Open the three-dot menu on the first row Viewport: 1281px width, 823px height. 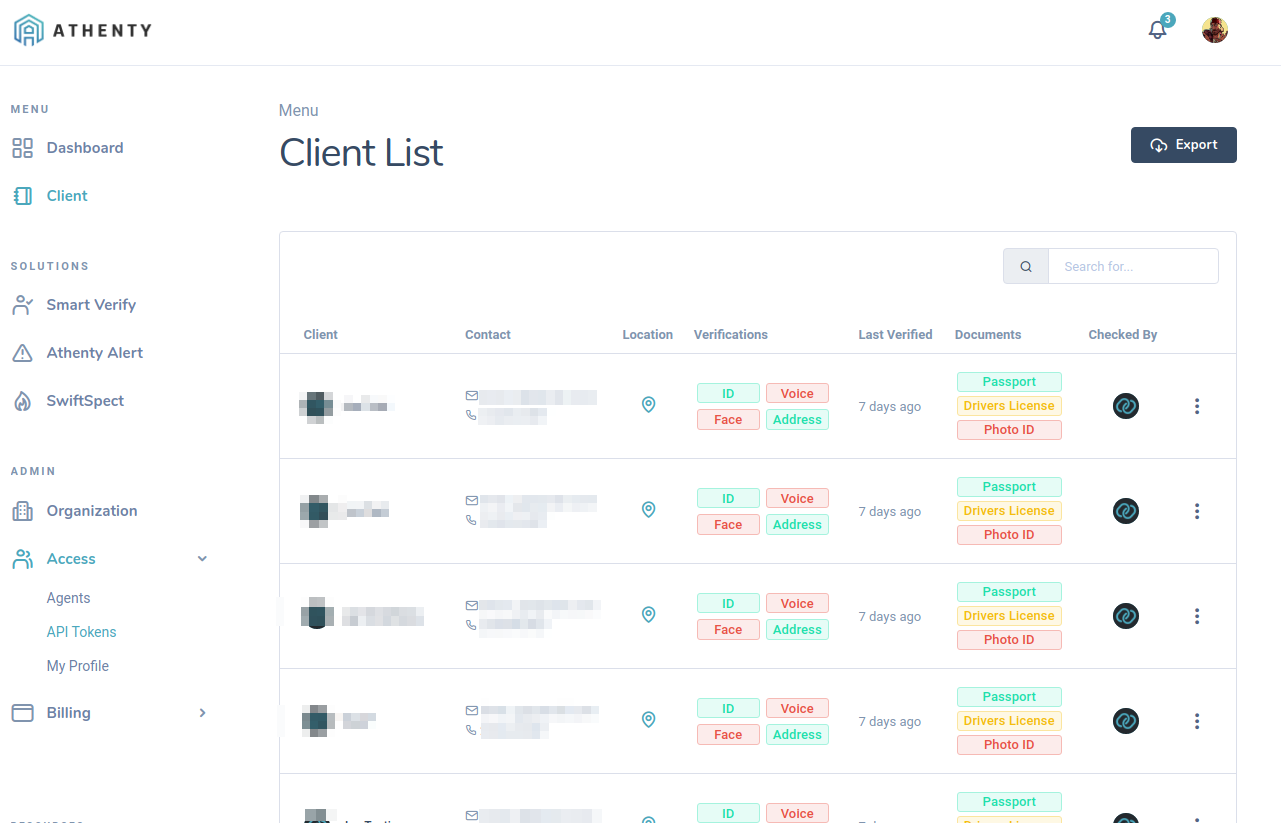point(1197,406)
